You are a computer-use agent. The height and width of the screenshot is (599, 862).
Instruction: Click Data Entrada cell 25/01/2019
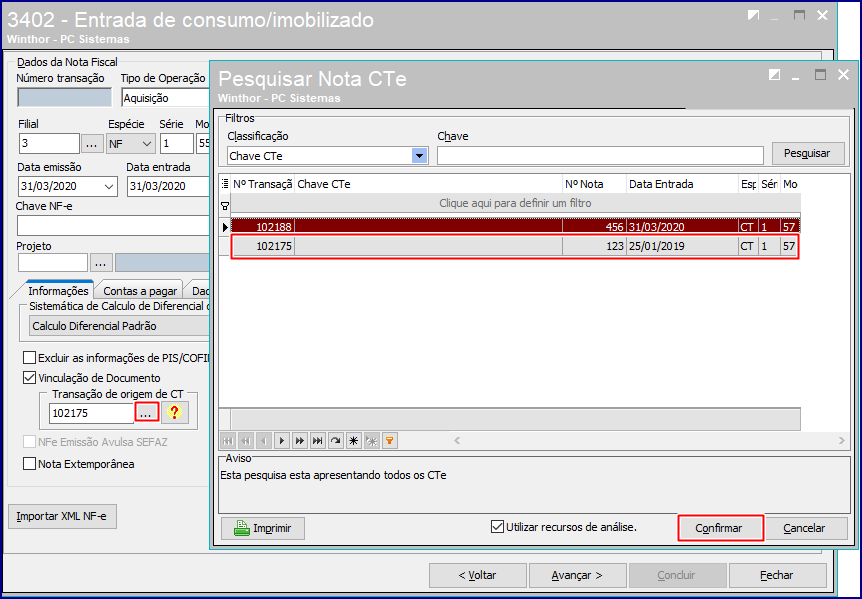coord(682,246)
